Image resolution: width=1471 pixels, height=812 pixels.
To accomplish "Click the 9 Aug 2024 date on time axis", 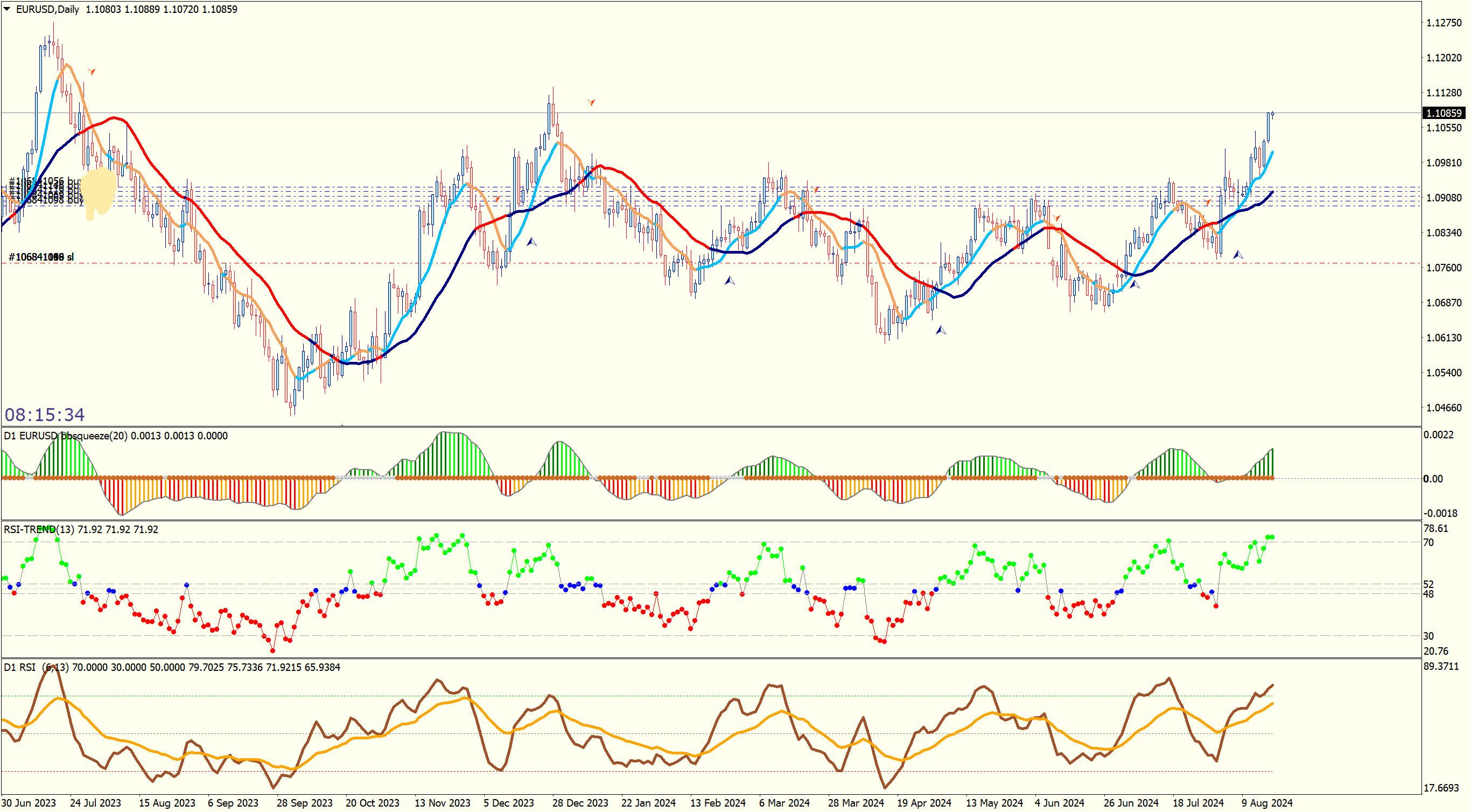I will point(1266,802).
